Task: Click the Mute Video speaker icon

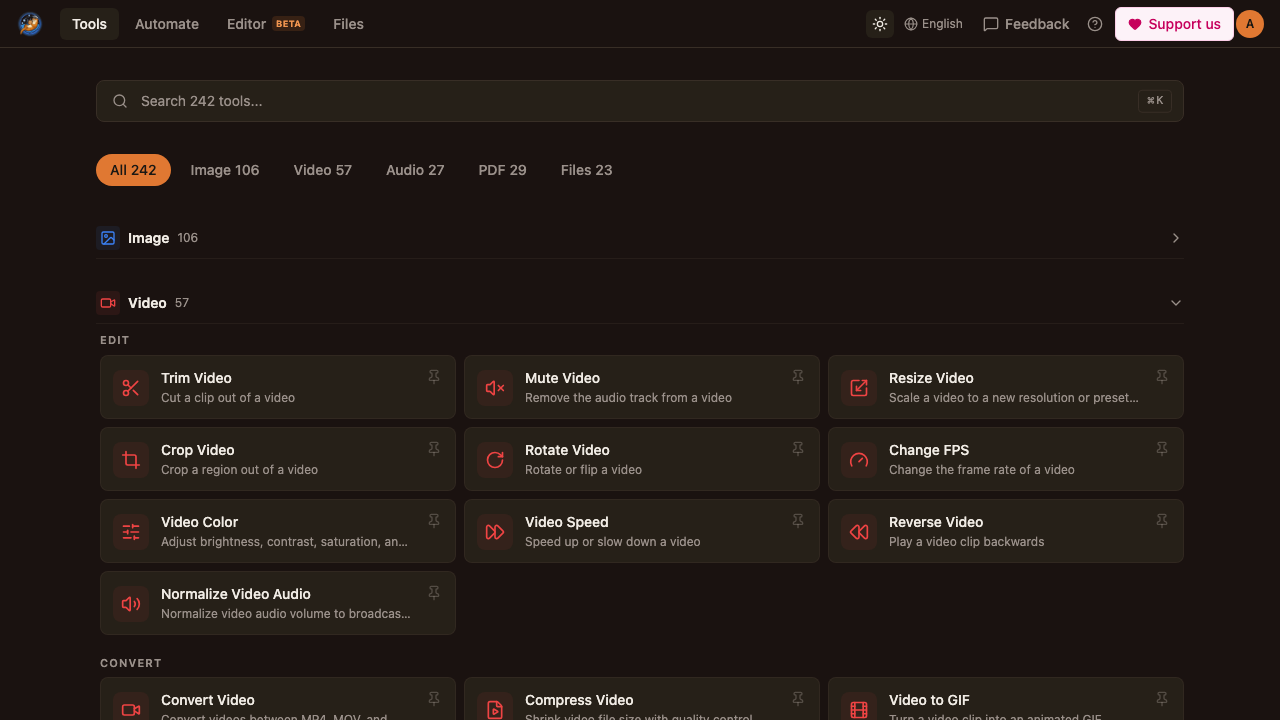Action: coord(495,387)
